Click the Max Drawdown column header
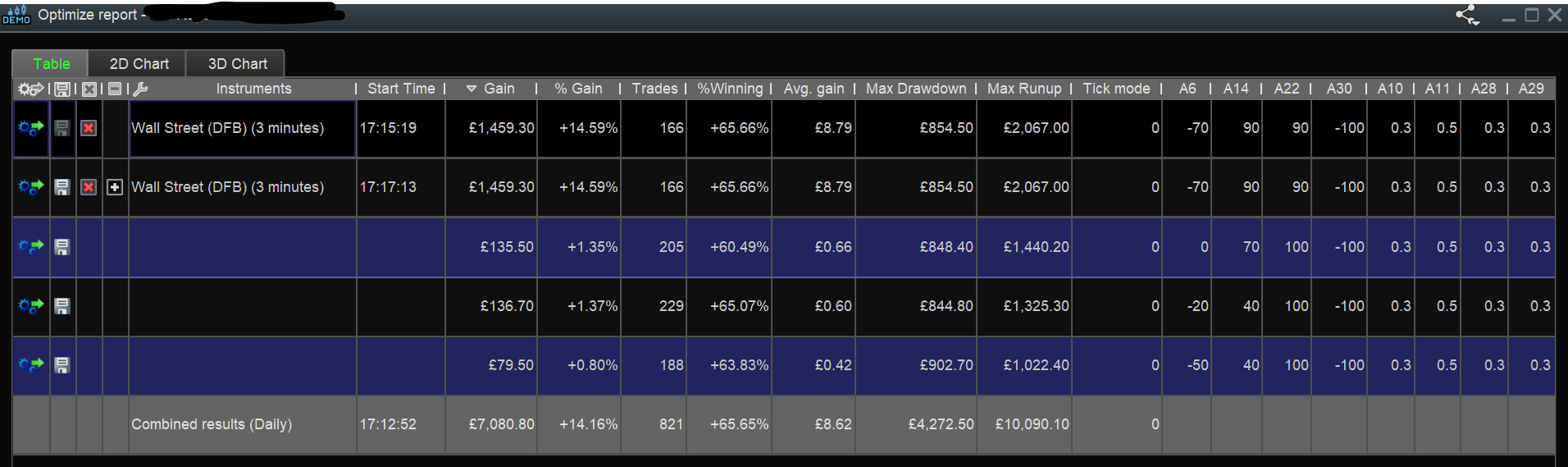This screenshot has width=1568, height=467. pos(915,89)
